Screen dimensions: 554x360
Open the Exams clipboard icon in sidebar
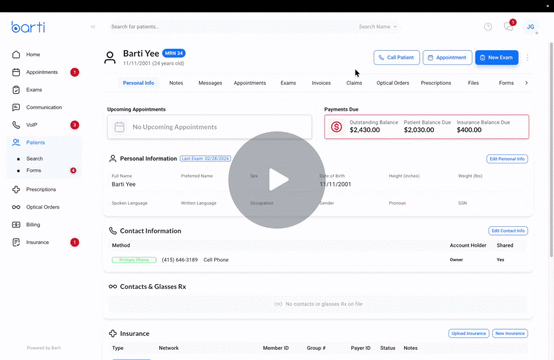16,90
